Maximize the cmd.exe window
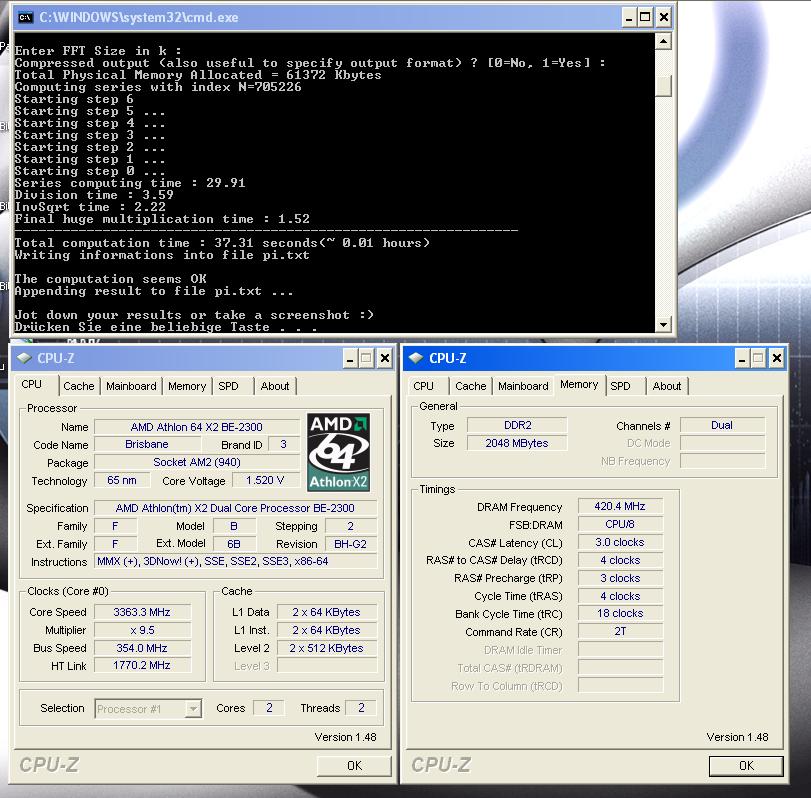Image resolution: width=811 pixels, height=798 pixels. click(x=645, y=18)
